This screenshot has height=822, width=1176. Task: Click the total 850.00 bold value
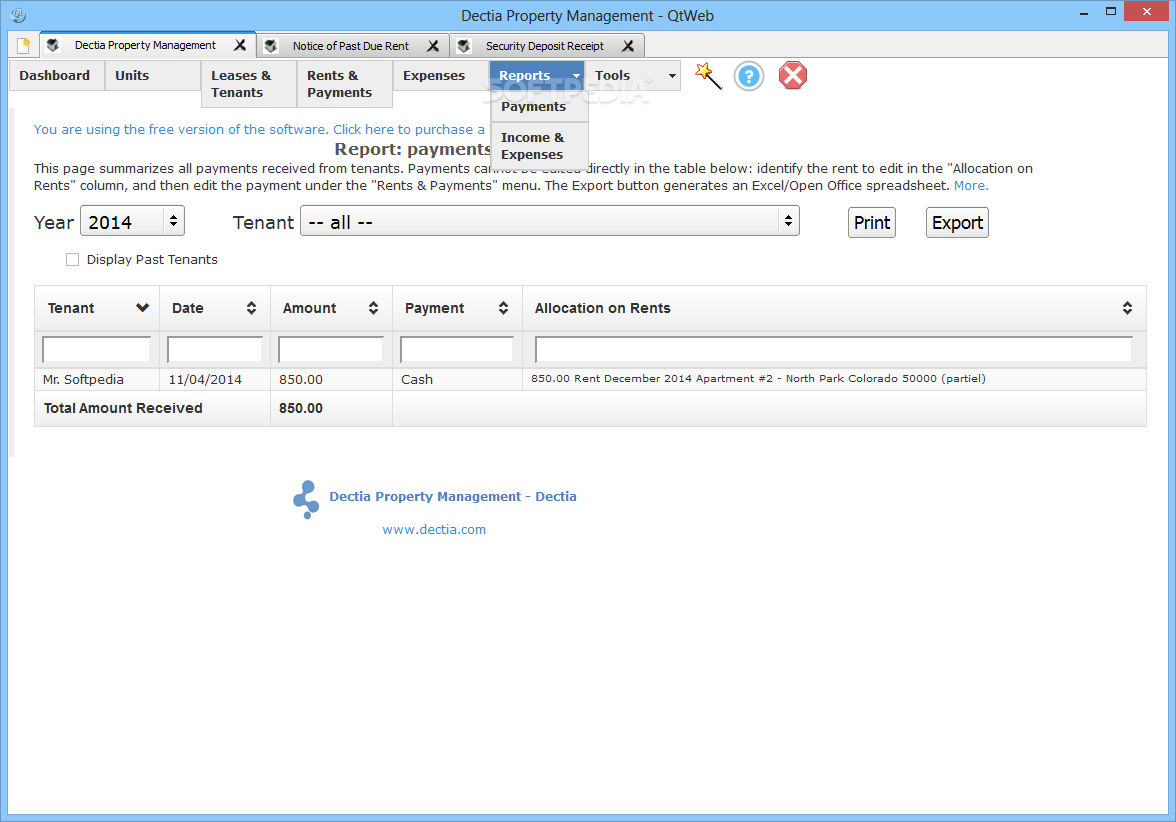(301, 408)
